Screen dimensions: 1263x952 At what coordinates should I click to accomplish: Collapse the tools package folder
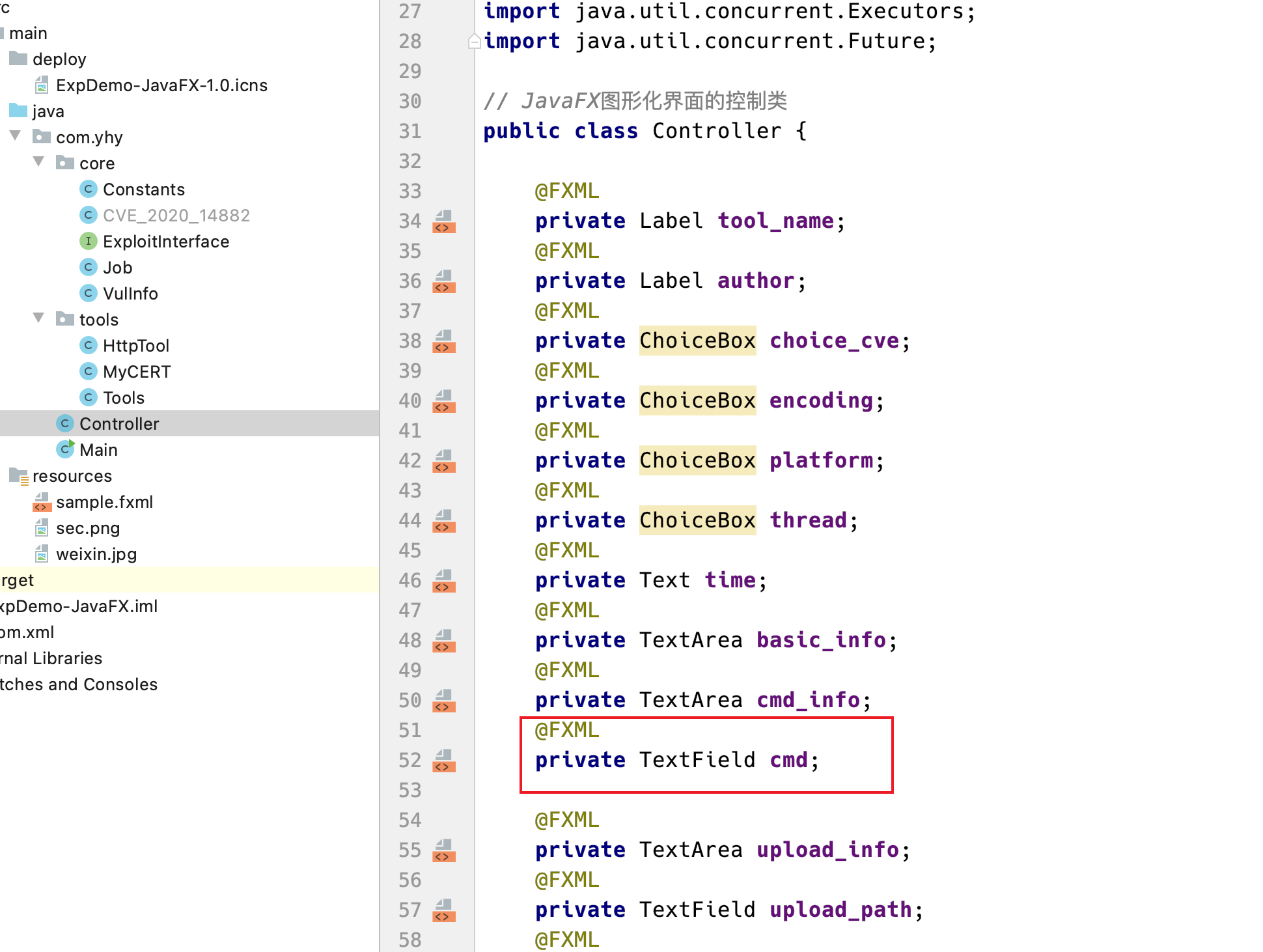[x=39, y=318]
